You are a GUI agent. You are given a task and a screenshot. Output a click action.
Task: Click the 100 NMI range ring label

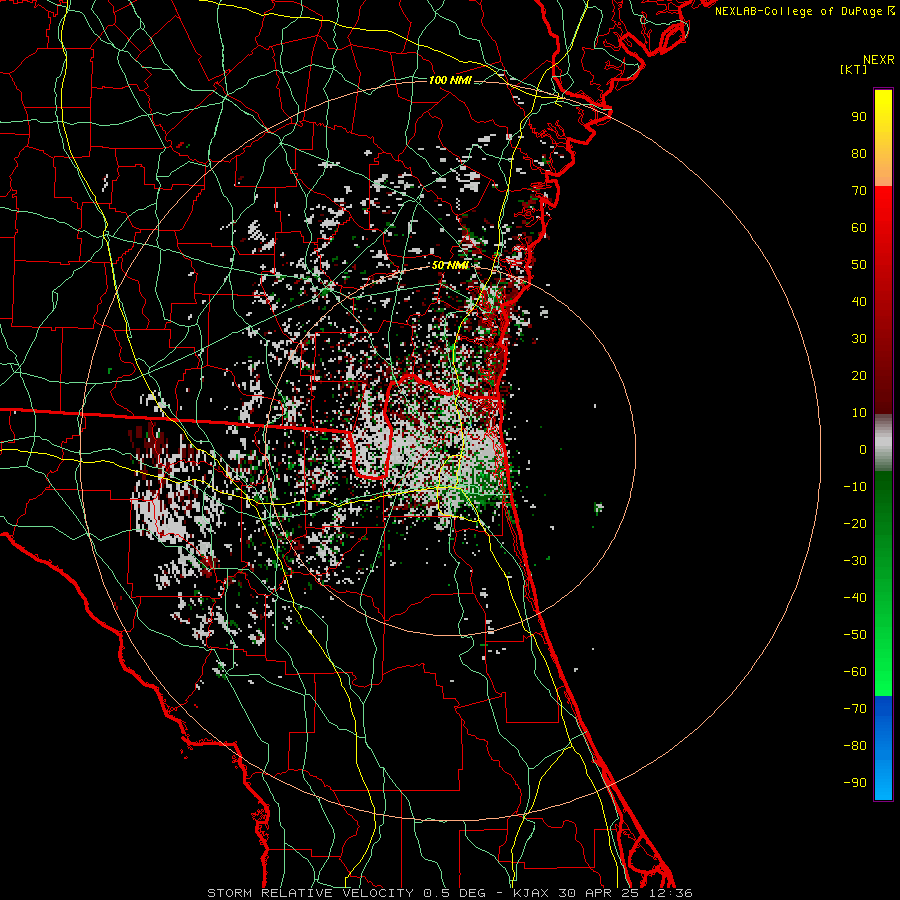[x=450, y=80]
